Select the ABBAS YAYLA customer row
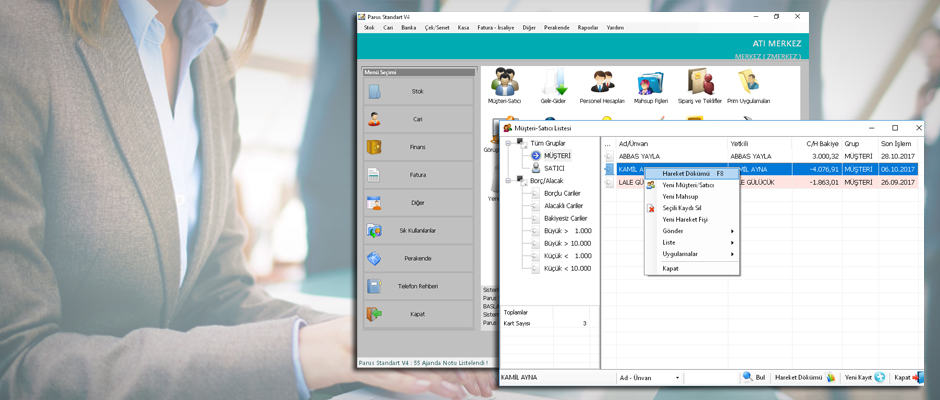The image size is (940, 400). 760,157
